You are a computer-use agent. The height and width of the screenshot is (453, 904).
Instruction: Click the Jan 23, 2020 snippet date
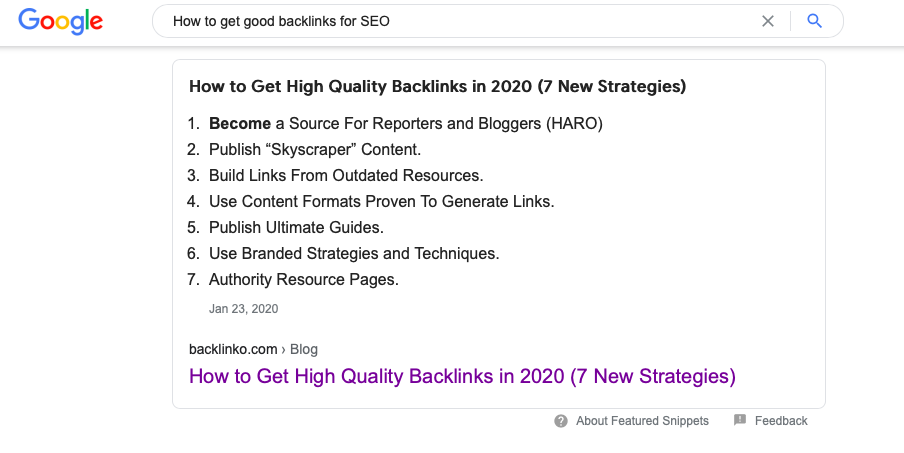click(243, 309)
